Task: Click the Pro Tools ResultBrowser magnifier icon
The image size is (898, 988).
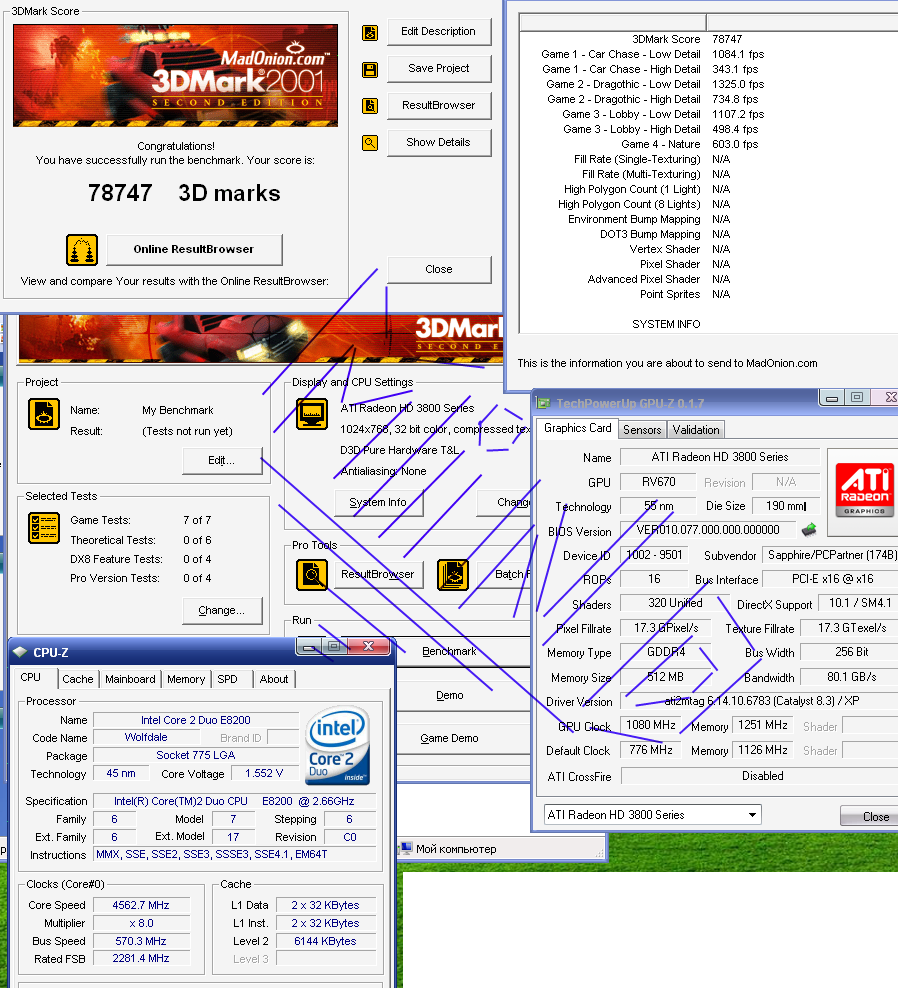Action: [312, 574]
